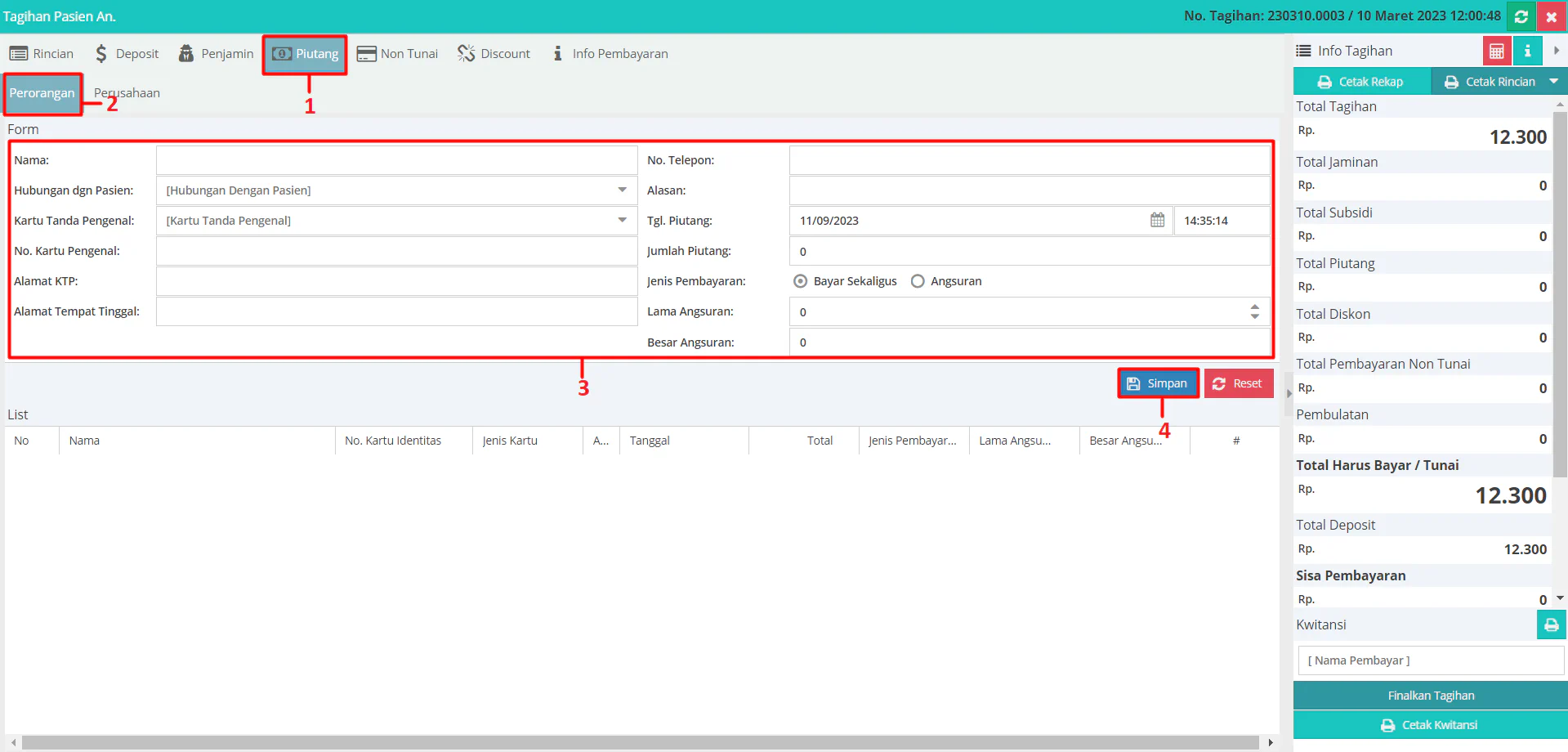1568x752 pixels.
Task: Open the Discount tab
Action: [494, 54]
